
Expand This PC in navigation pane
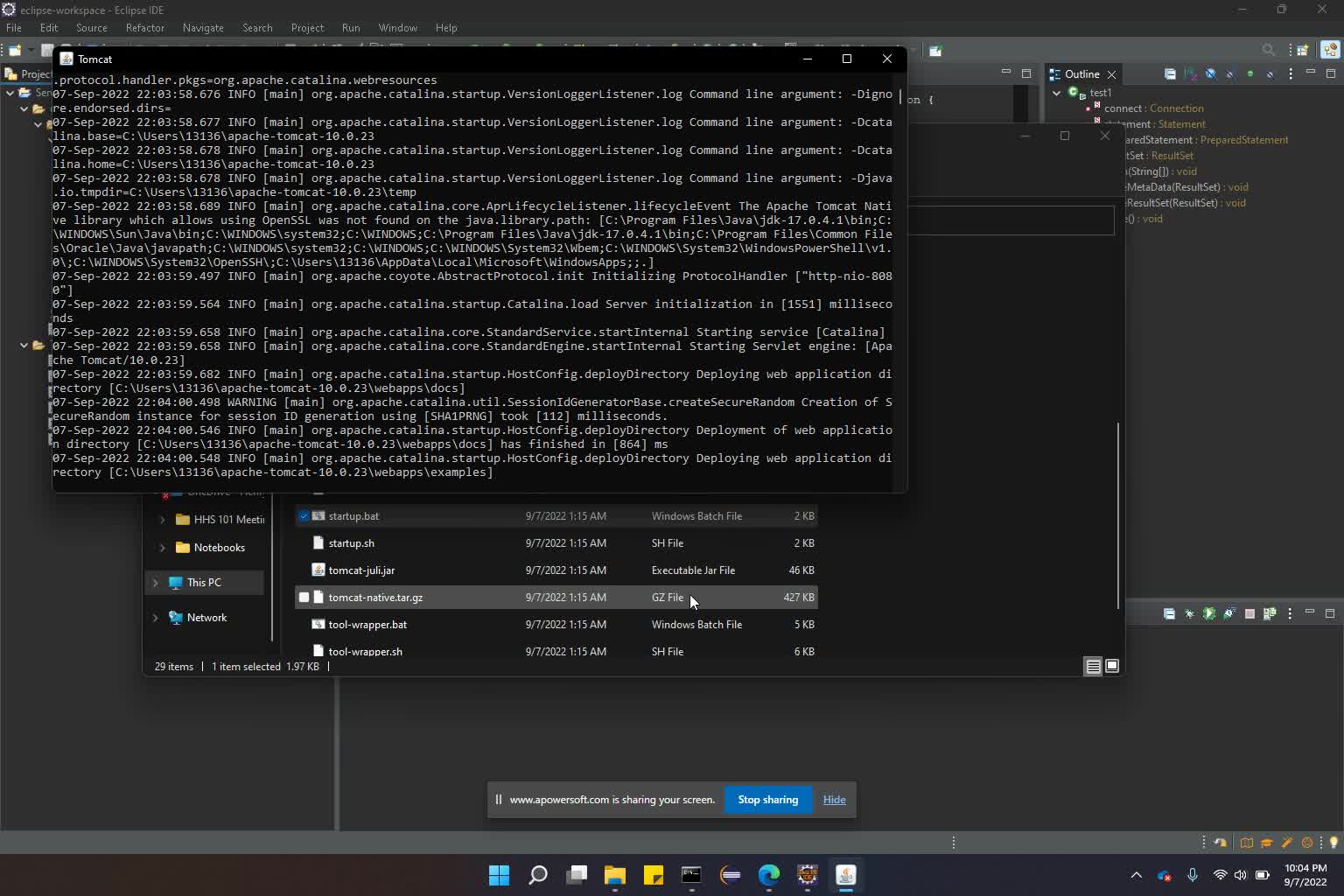click(156, 583)
